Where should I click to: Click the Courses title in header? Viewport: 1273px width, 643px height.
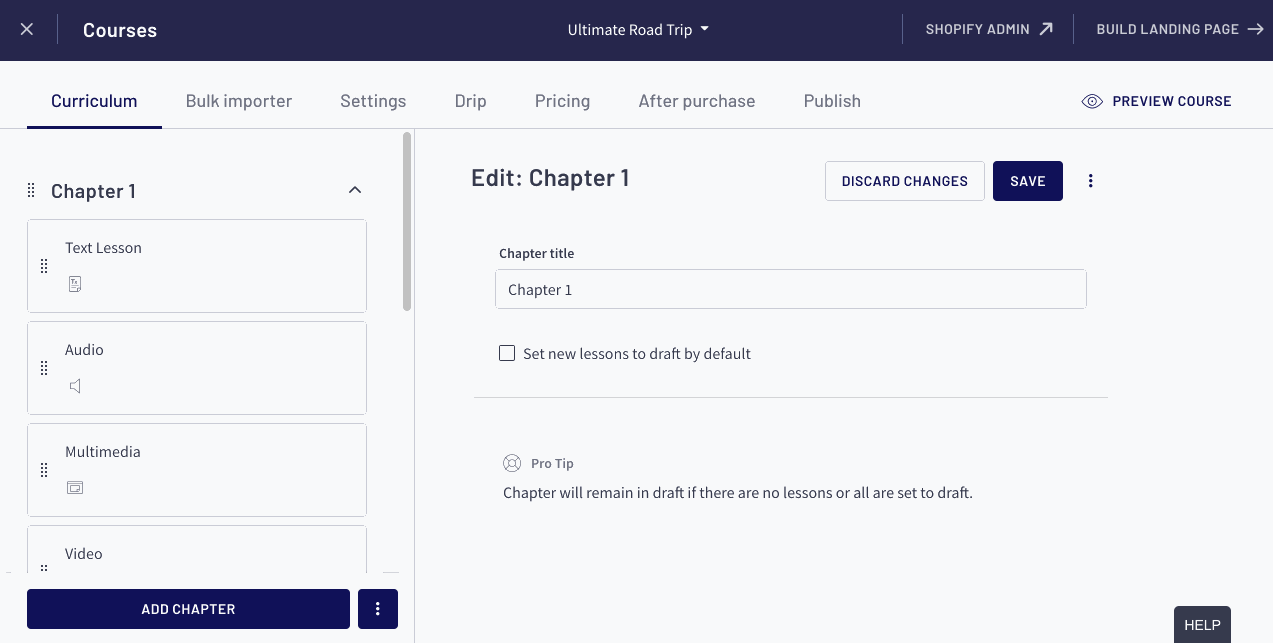[120, 30]
